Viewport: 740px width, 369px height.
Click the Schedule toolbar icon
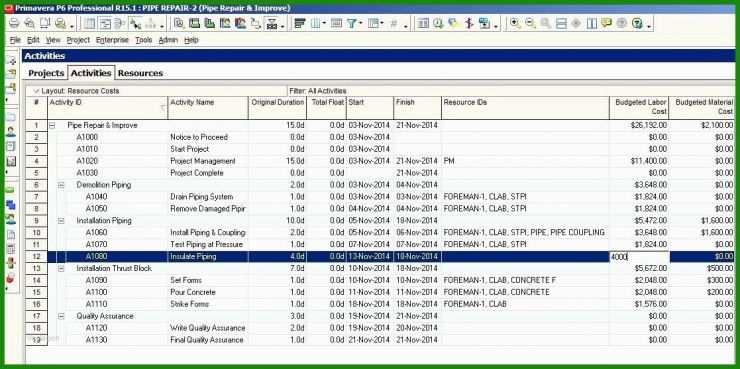coord(438,23)
